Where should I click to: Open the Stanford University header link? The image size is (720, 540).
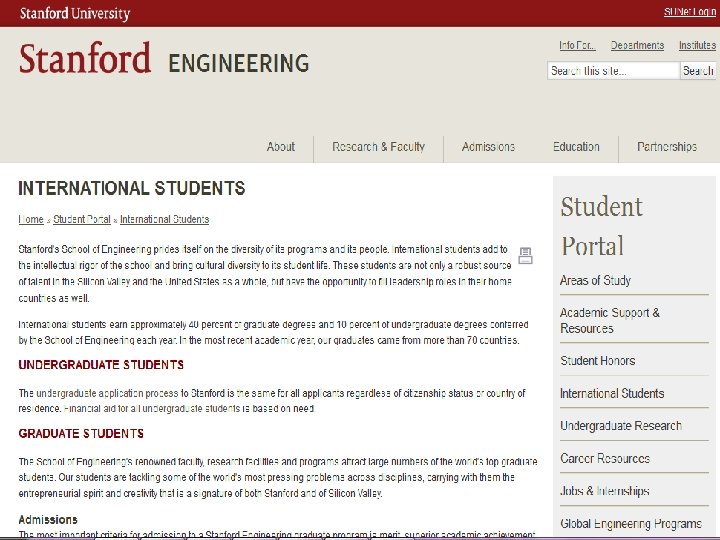click(x=75, y=13)
